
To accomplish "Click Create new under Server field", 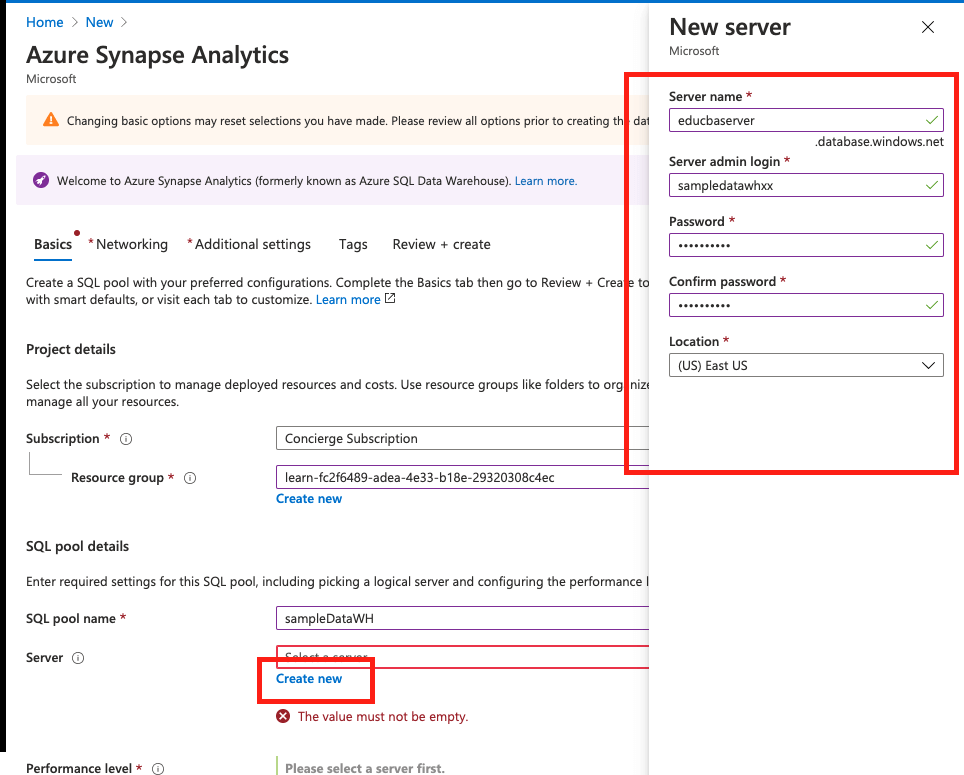I will coord(309,679).
